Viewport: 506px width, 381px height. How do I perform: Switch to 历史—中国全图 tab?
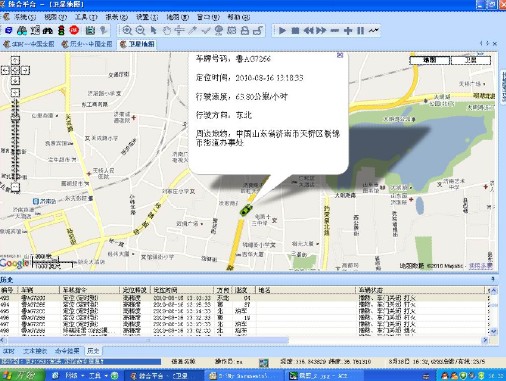pyautogui.click(x=87, y=44)
